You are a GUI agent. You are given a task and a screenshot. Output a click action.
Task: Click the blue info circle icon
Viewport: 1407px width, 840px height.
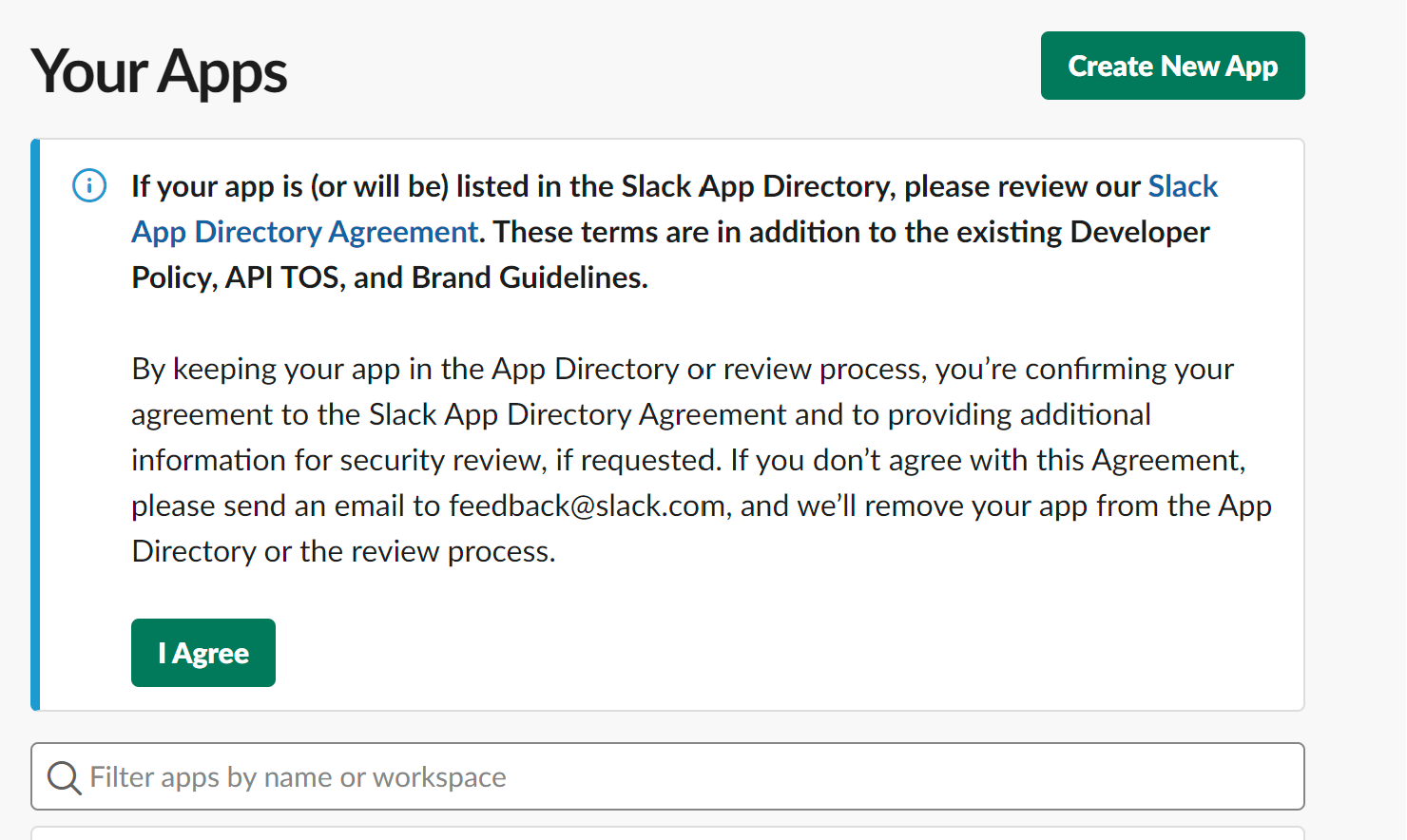tap(89, 185)
